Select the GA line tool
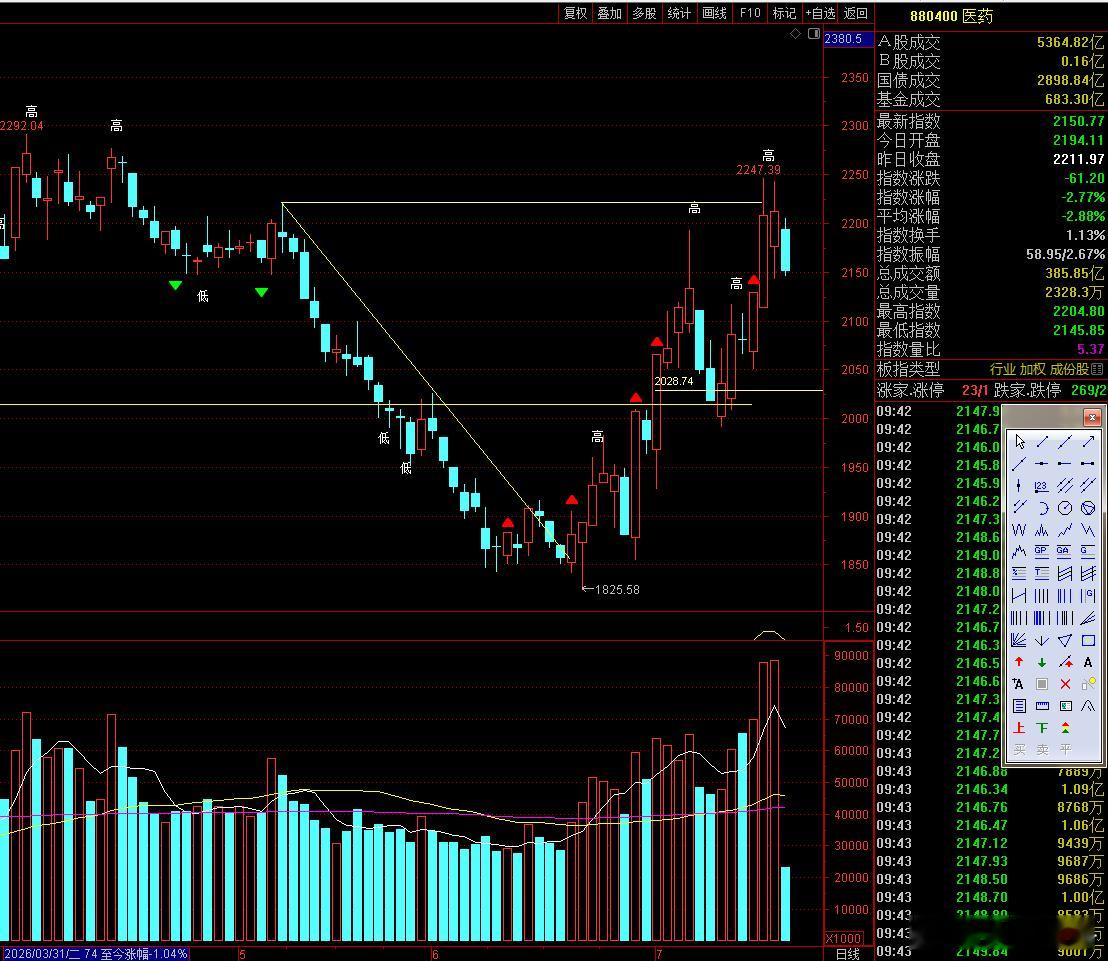Image resolution: width=1108 pixels, height=961 pixels. [1065, 552]
